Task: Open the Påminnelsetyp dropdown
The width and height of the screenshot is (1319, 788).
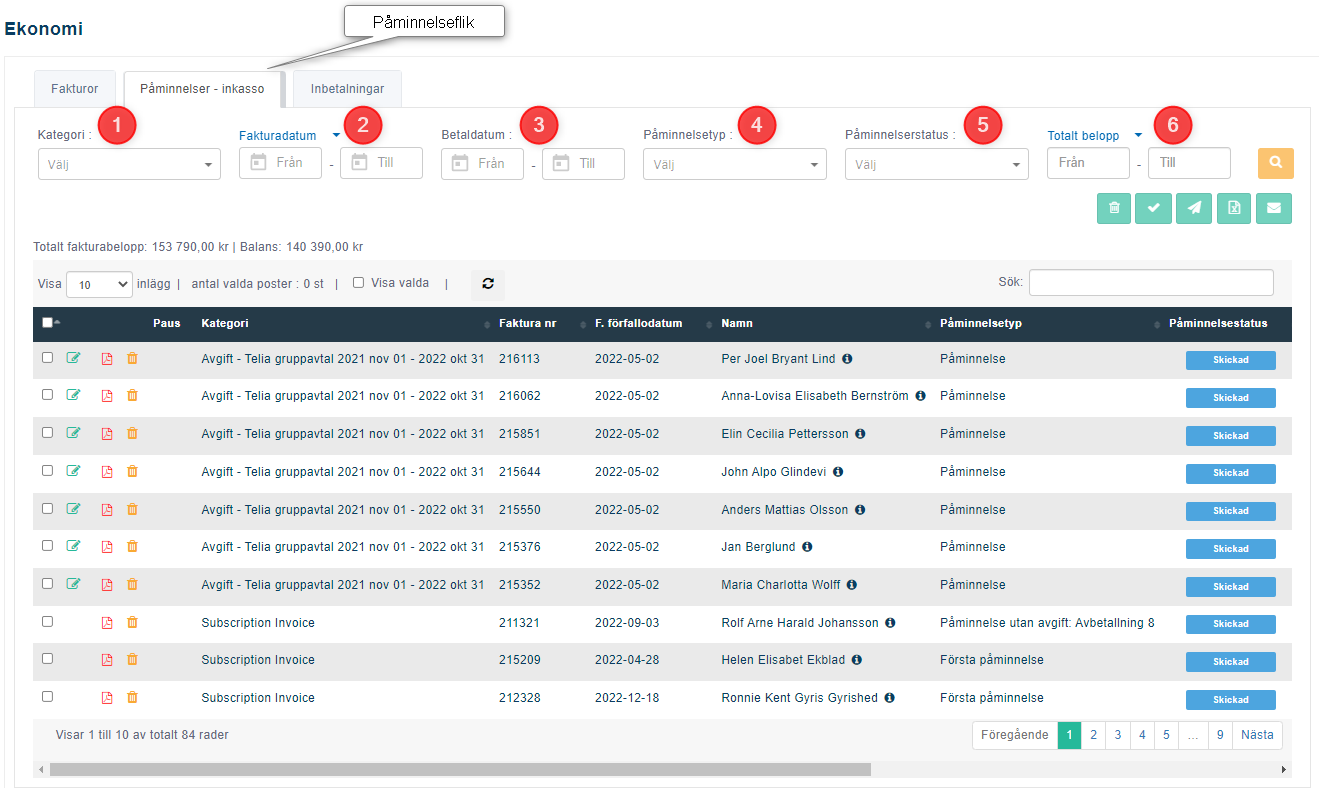Action: click(x=735, y=164)
